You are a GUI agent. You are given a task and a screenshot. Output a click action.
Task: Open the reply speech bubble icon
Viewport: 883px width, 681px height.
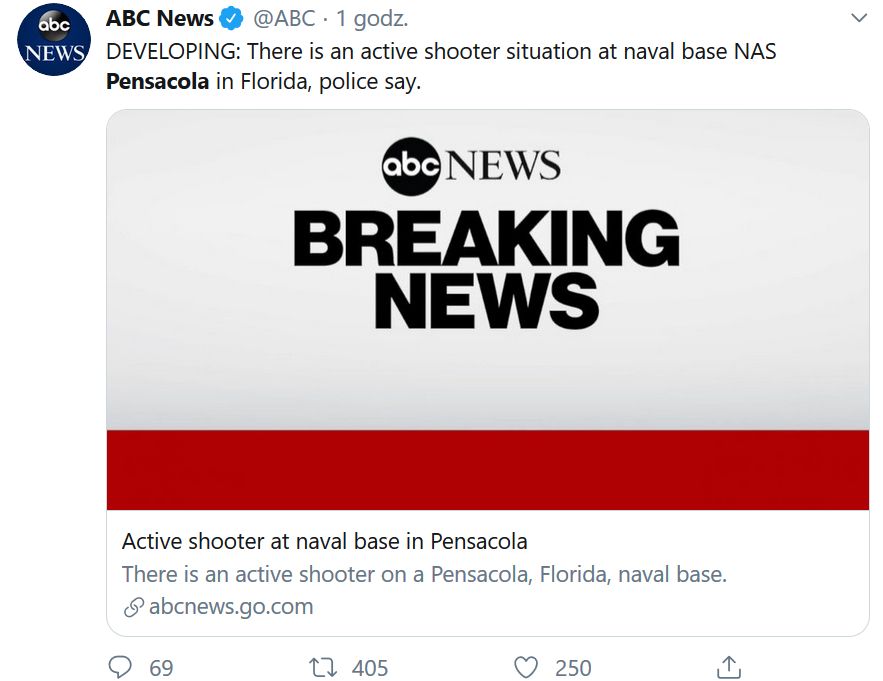(120, 667)
